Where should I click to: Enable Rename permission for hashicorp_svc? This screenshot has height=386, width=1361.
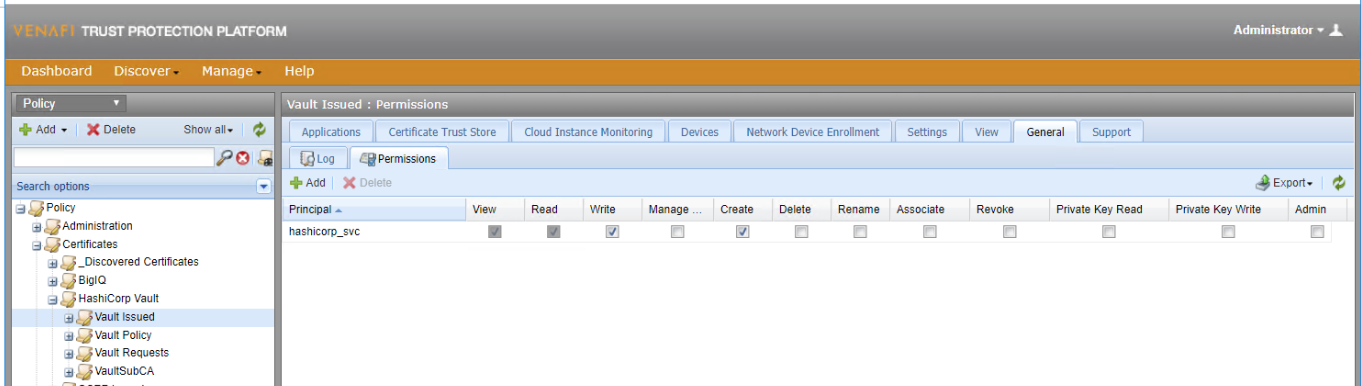(x=859, y=232)
